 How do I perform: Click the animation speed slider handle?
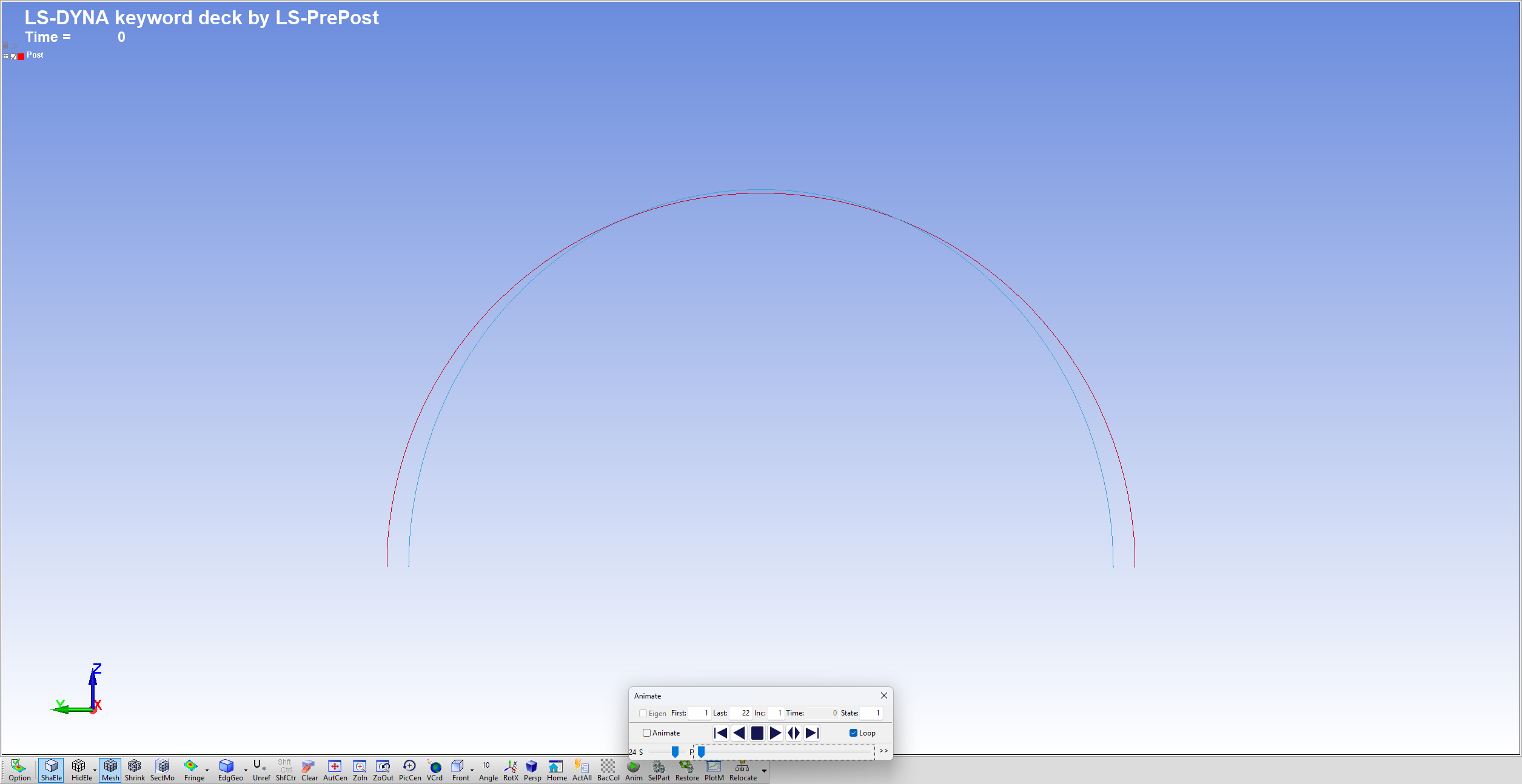[675, 752]
